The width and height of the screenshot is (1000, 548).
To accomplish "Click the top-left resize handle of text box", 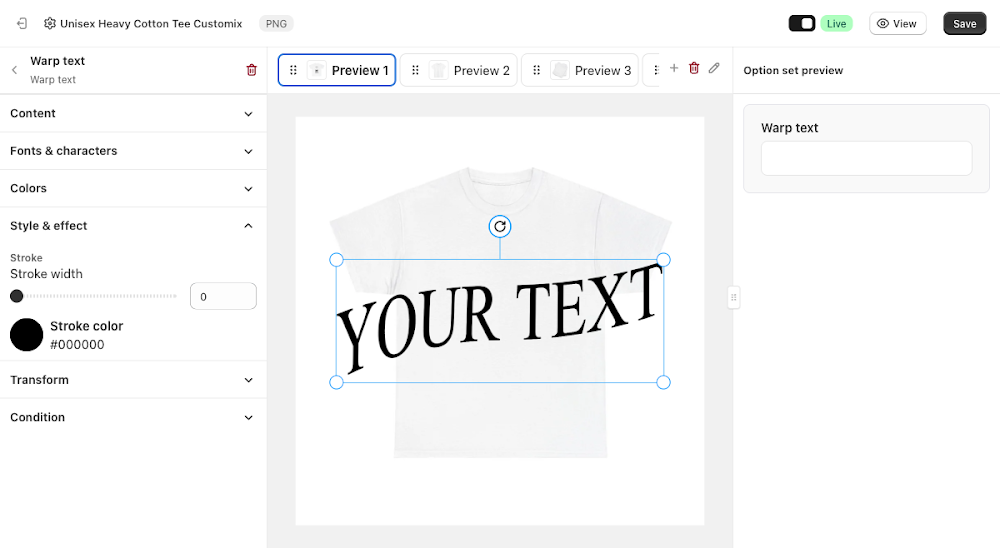I will (336, 260).
